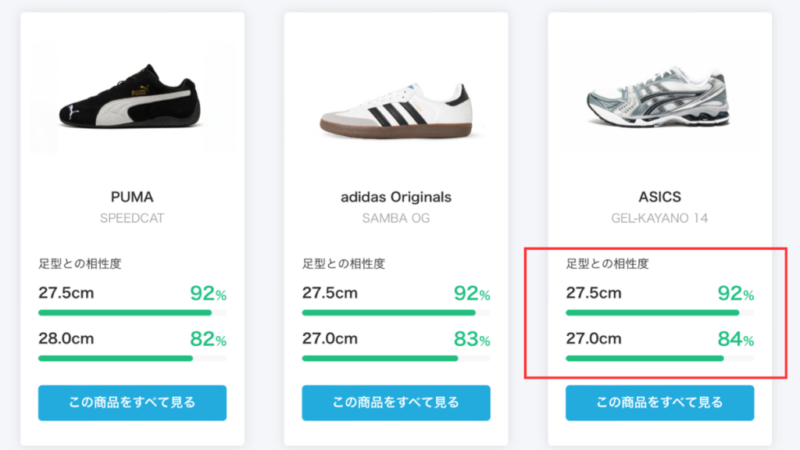Select the PUMA brand name
The height and width of the screenshot is (450, 800).
point(132,196)
